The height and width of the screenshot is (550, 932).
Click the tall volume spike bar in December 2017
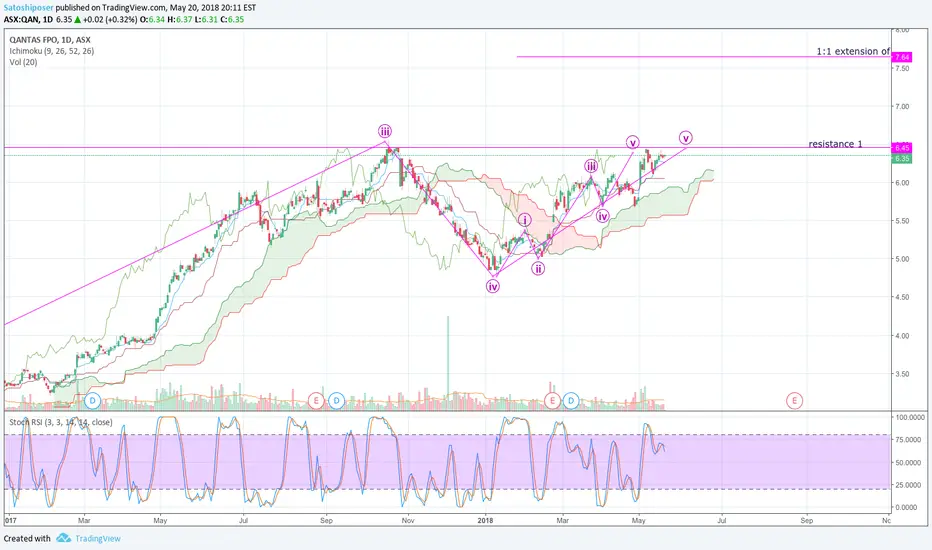448,363
